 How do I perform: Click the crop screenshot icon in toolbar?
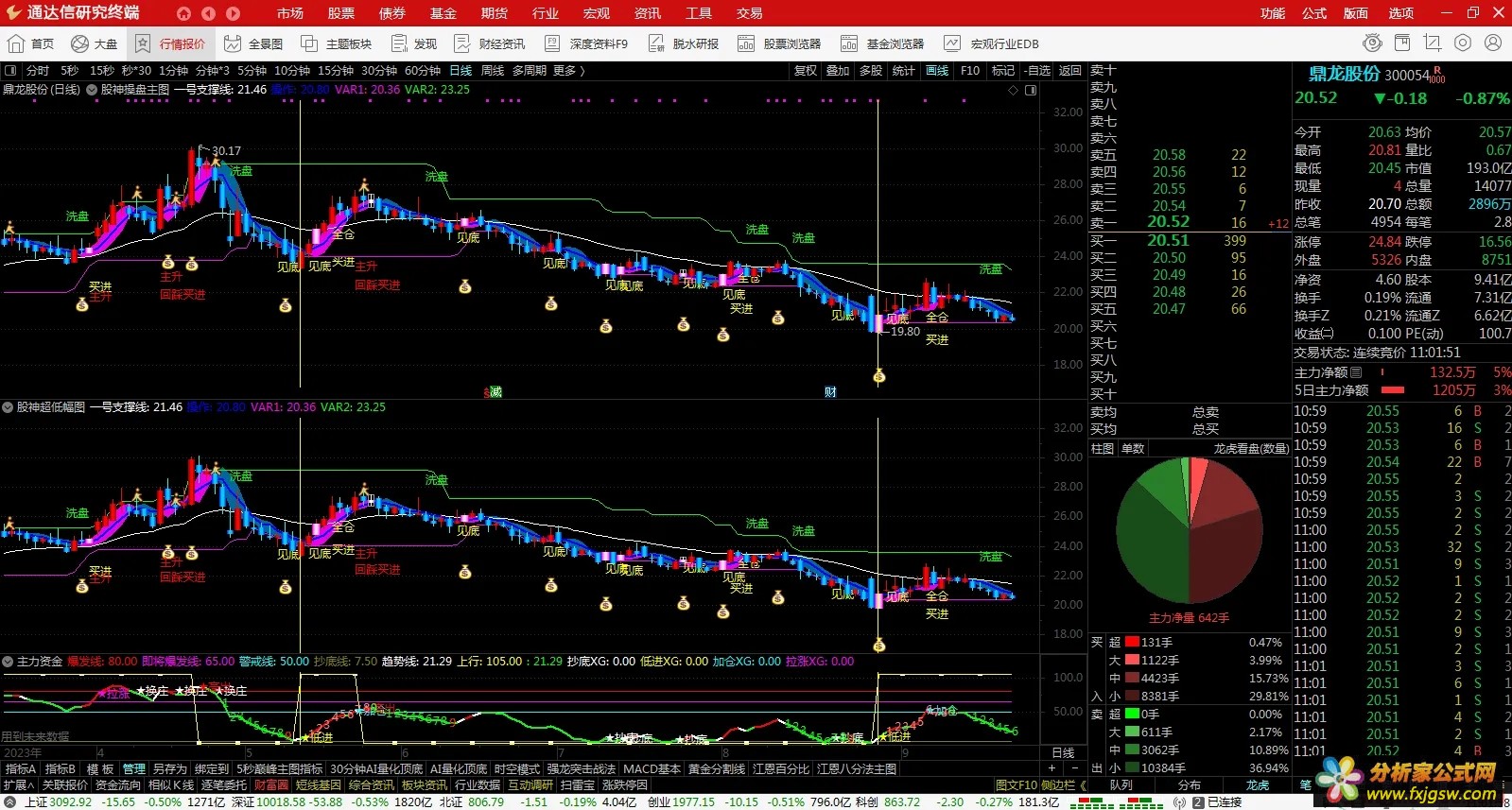coord(1433,43)
